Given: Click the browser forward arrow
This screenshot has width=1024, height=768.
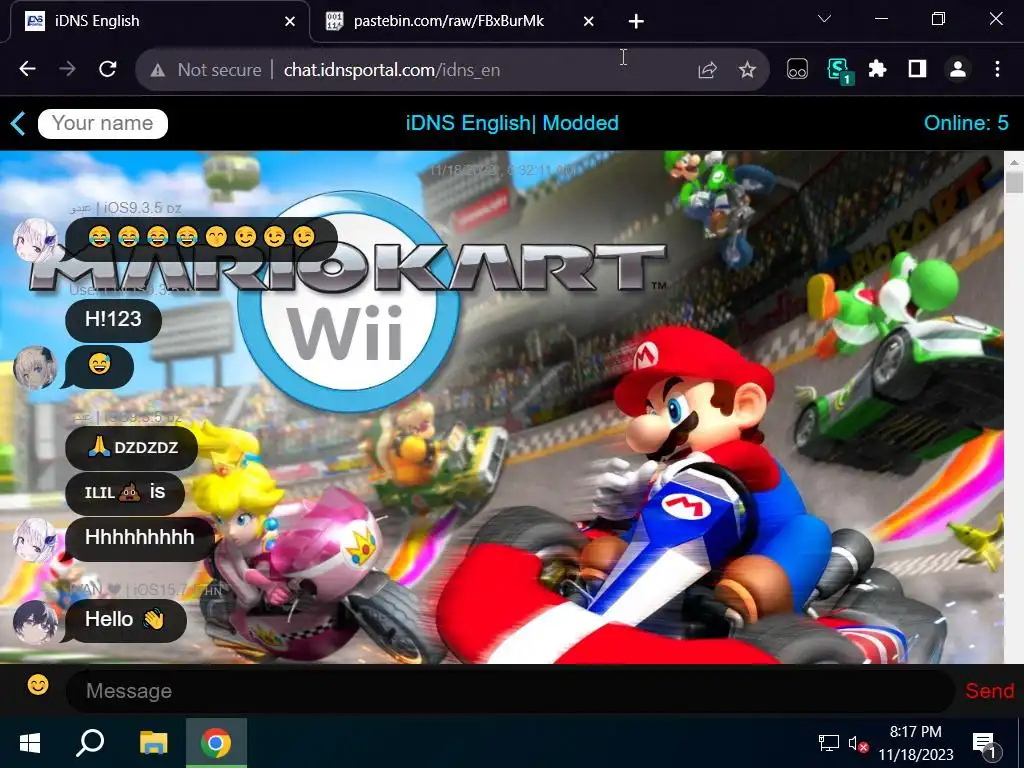Looking at the screenshot, I should 67,69.
